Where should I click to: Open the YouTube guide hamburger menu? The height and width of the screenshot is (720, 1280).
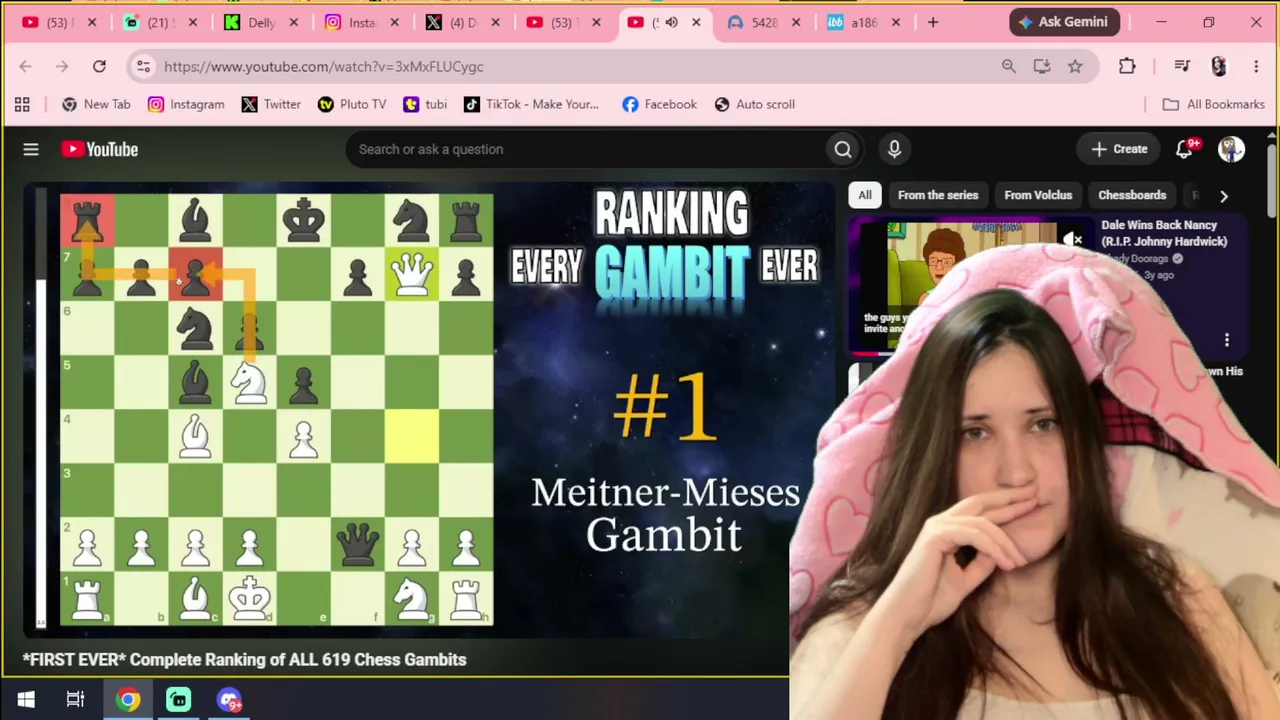(31, 149)
